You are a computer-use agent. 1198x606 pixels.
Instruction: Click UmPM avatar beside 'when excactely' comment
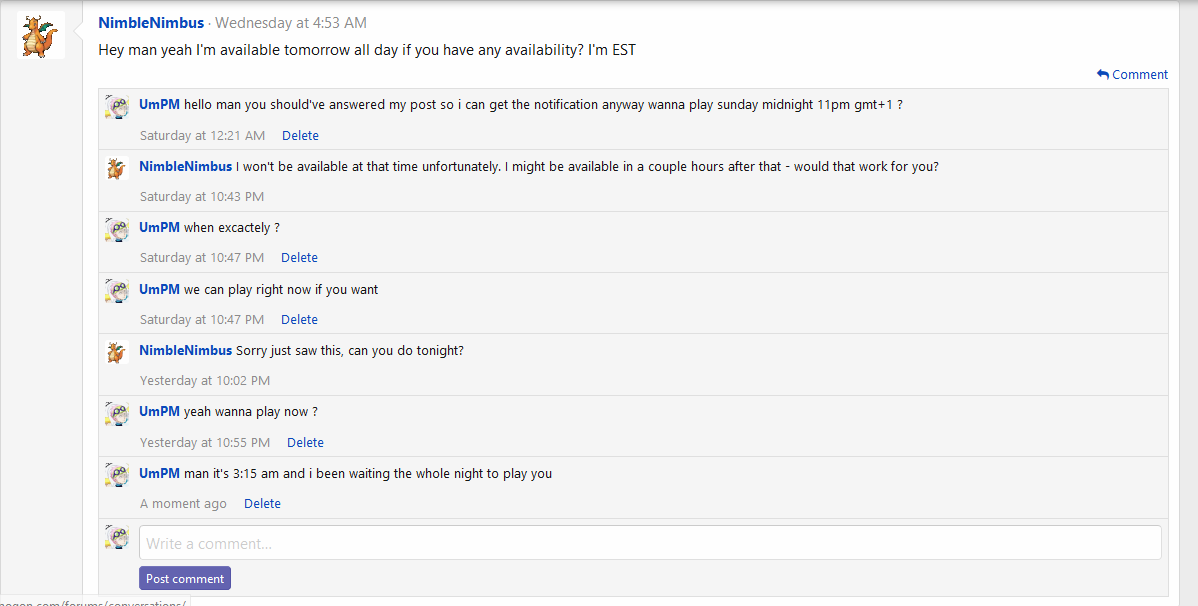point(118,230)
